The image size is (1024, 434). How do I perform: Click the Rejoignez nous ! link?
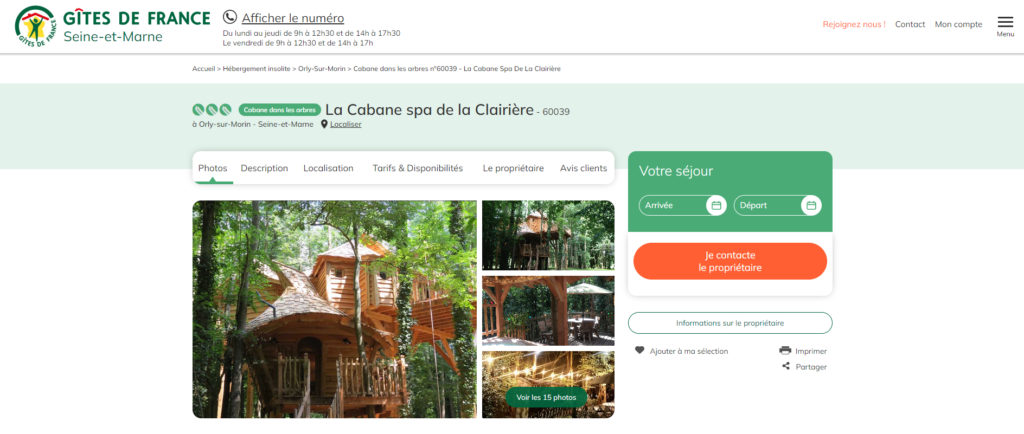[x=854, y=24]
